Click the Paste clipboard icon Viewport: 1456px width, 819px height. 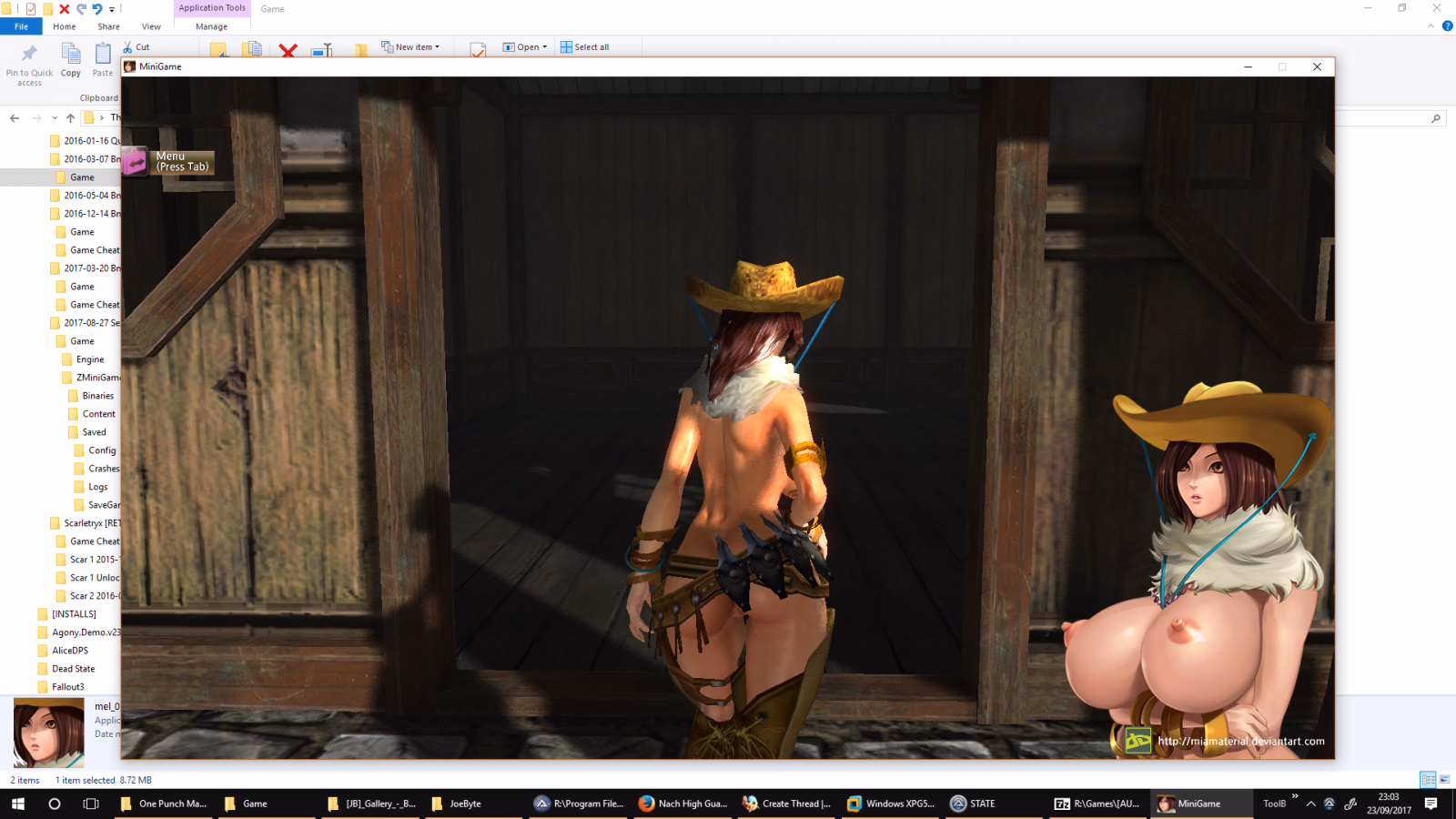pyautogui.click(x=103, y=54)
